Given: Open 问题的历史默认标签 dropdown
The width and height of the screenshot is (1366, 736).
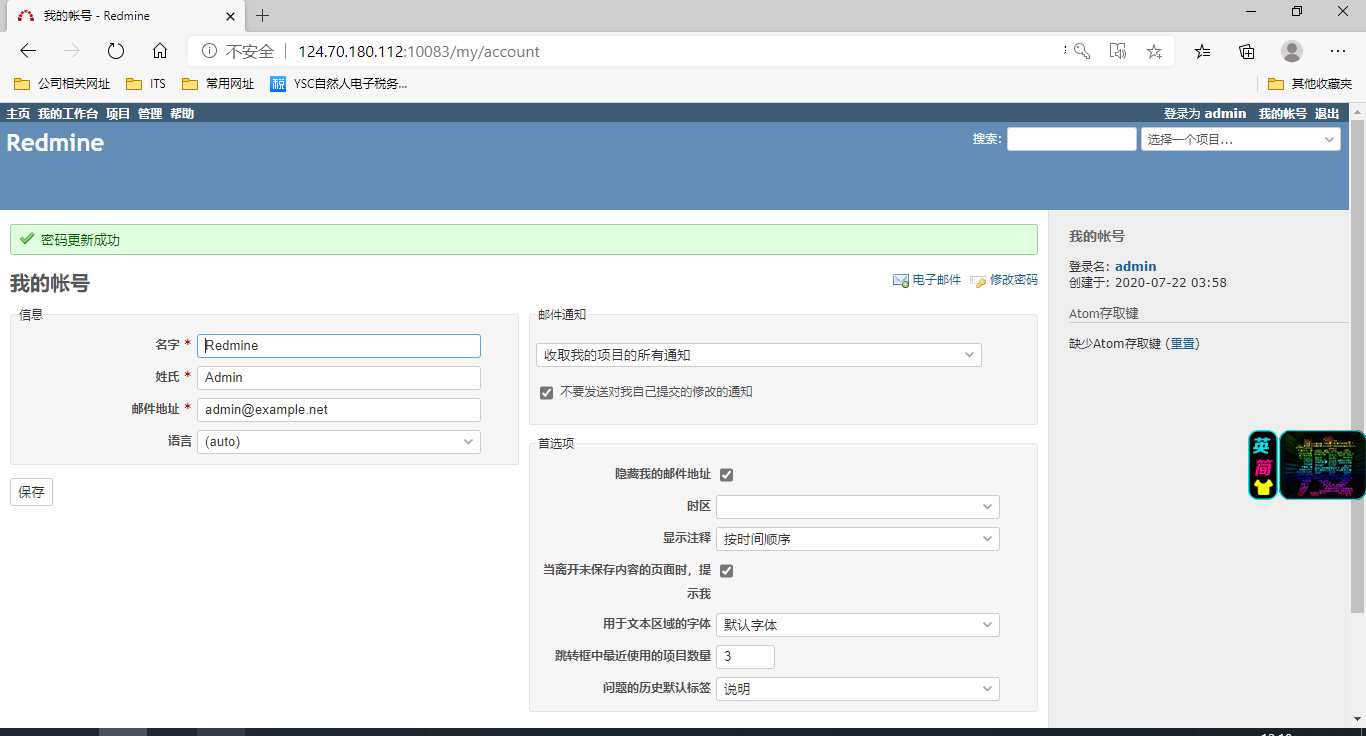Looking at the screenshot, I should point(858,689).
